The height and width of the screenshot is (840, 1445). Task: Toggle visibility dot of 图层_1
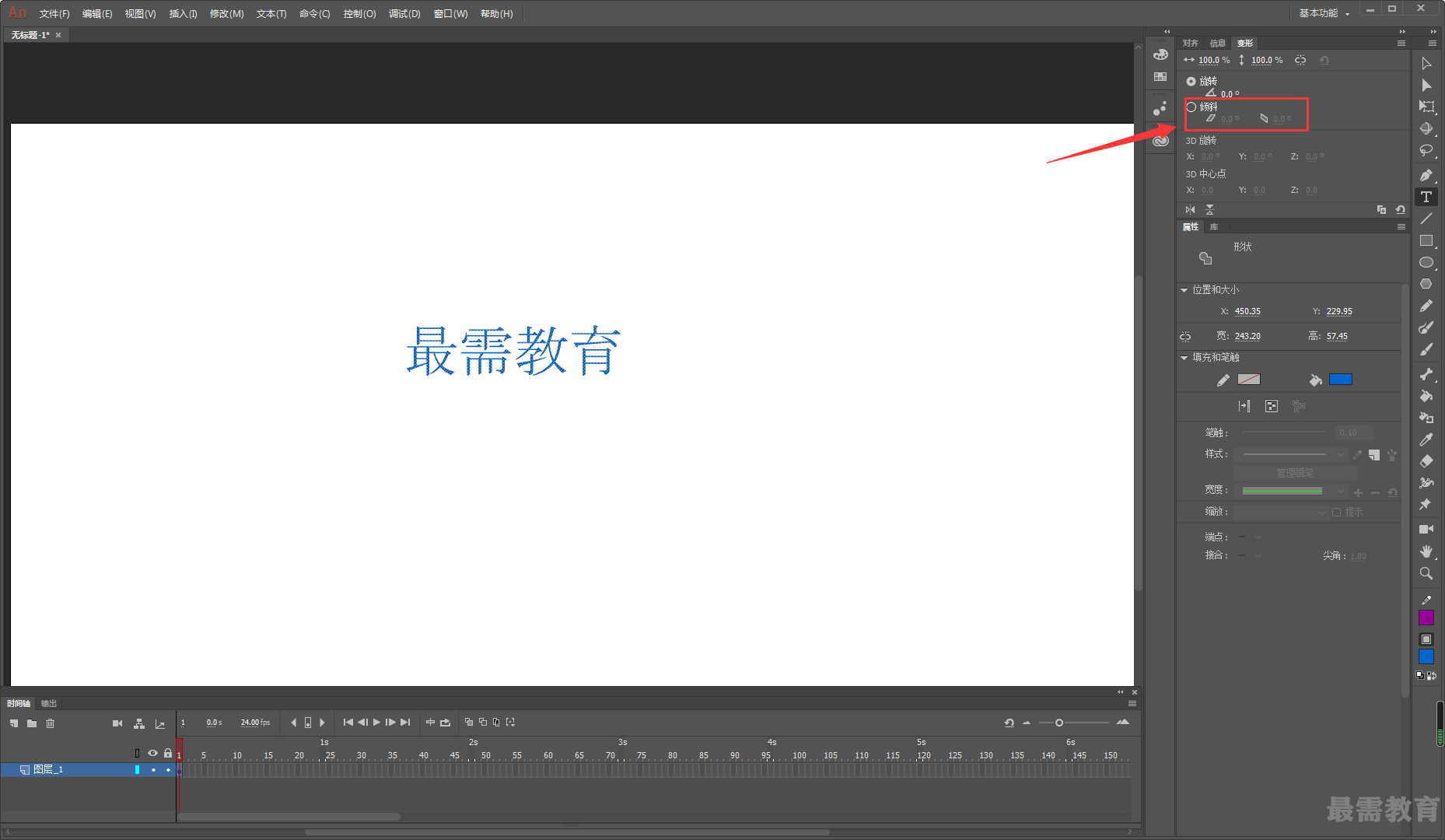coord(153,770)
